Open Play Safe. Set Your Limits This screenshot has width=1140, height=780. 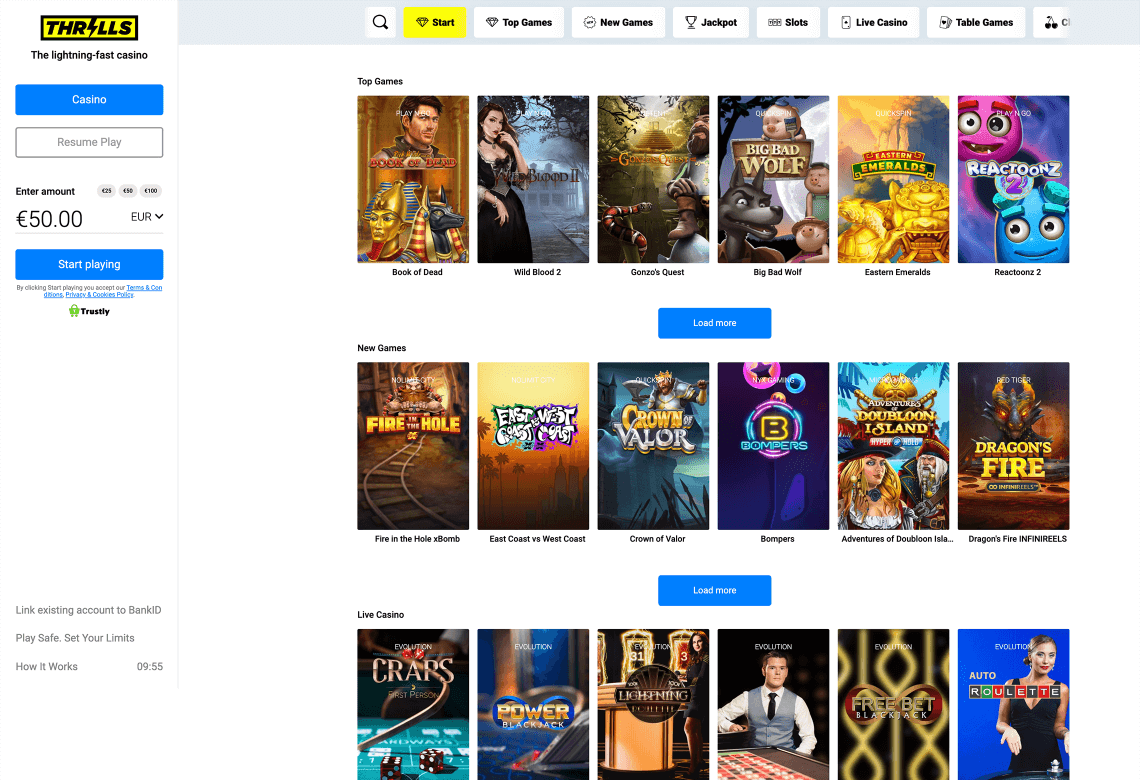click(x=75, y=638)
